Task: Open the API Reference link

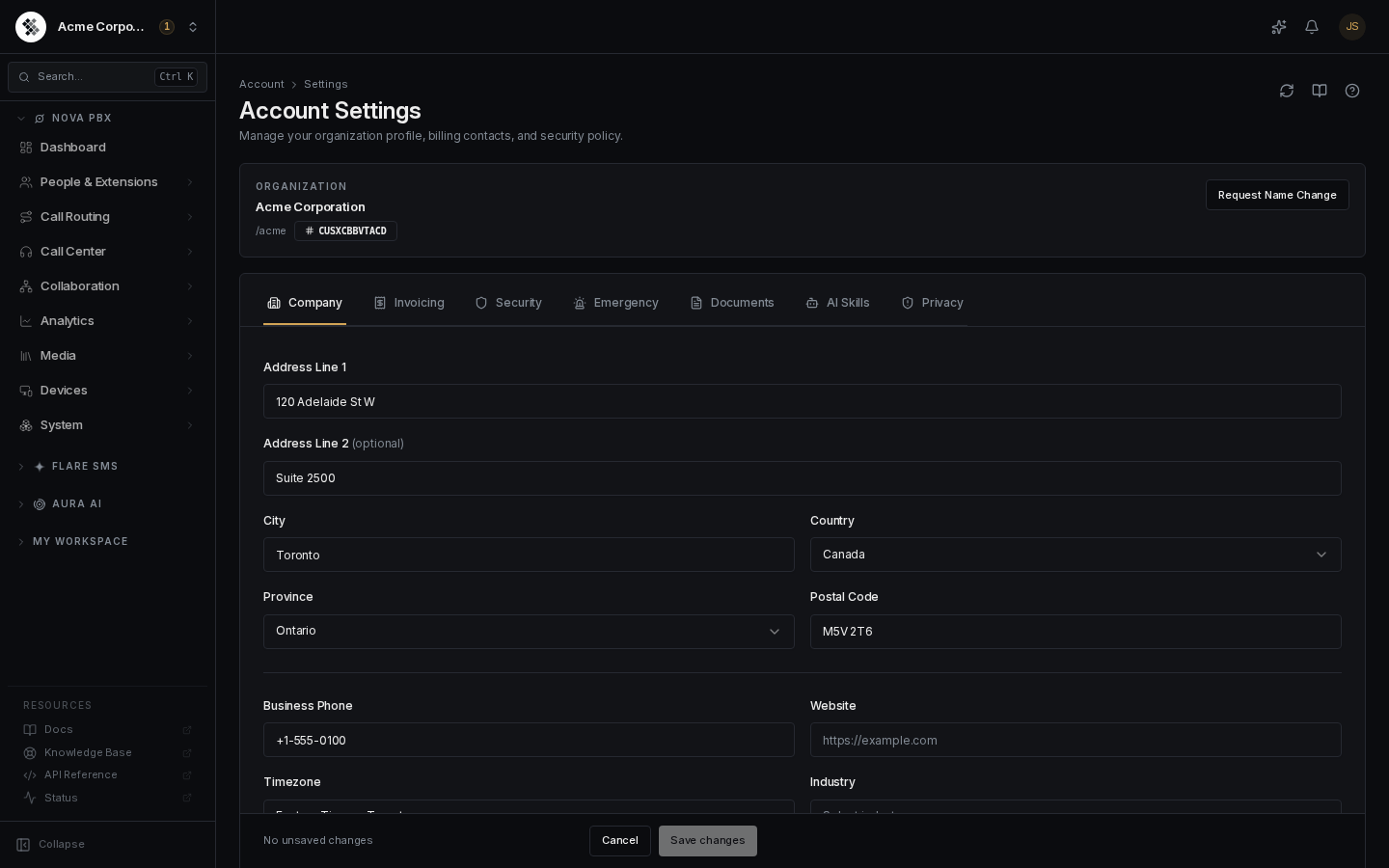Action: tap(107, 775)
